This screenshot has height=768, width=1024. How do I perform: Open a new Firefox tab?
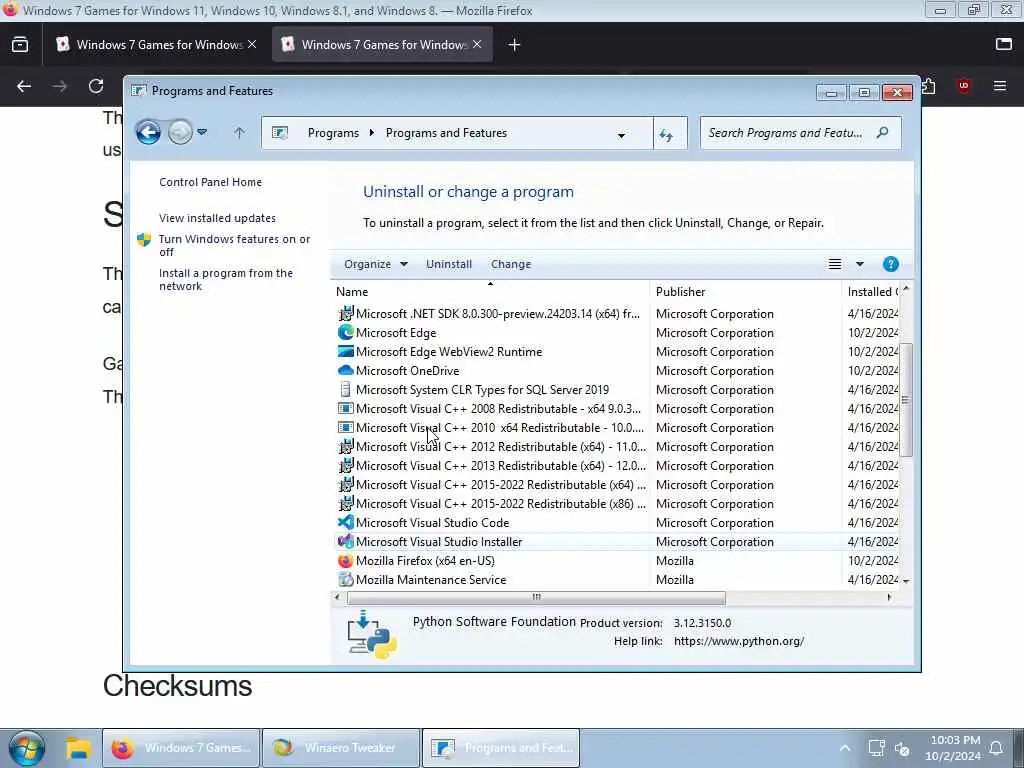[514, 44]
